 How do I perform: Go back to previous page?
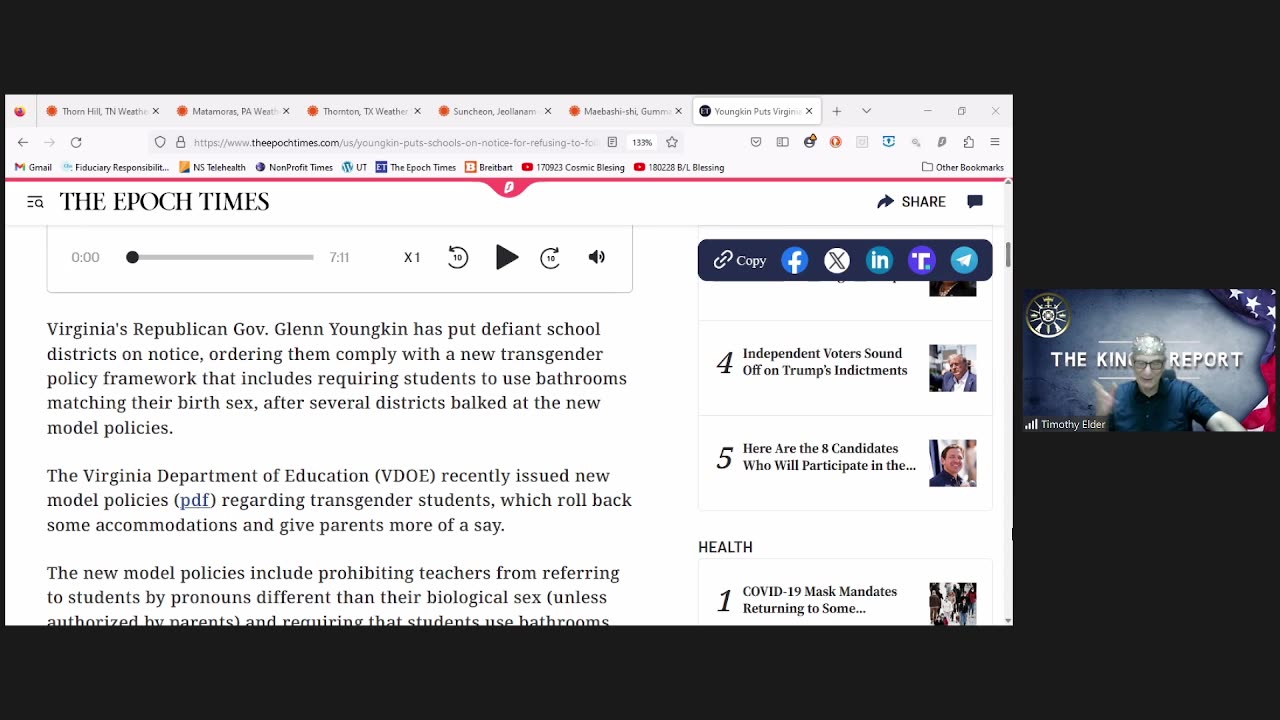(23, 142)
